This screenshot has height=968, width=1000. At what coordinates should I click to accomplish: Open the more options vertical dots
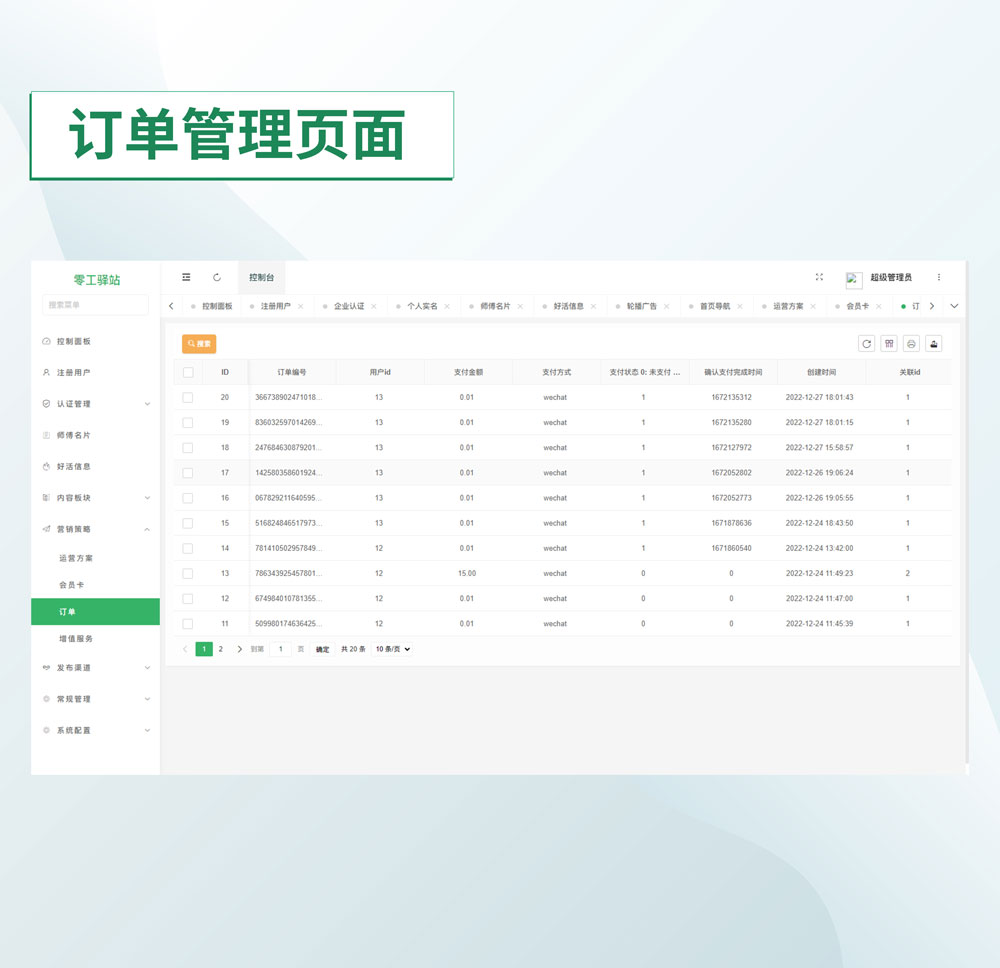pyautogui.click(x=938, y=277)
